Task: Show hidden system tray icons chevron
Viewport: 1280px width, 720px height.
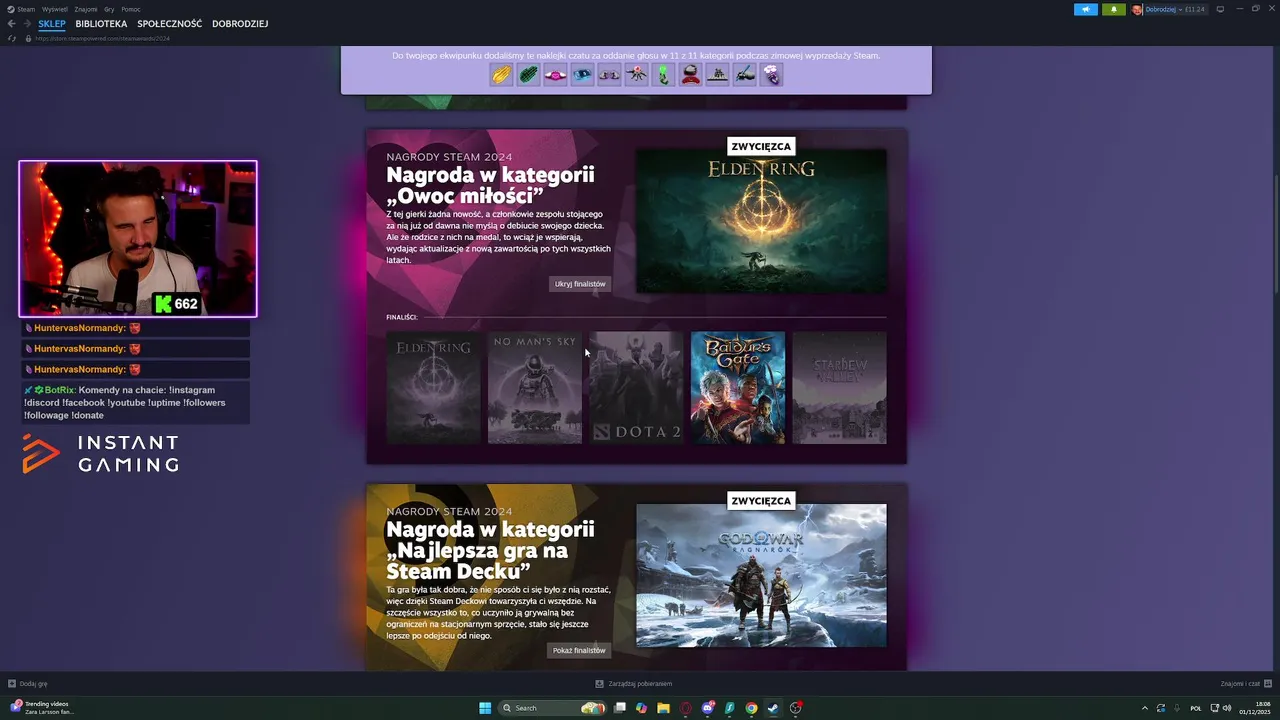Action: click(x=1145, y=708)
